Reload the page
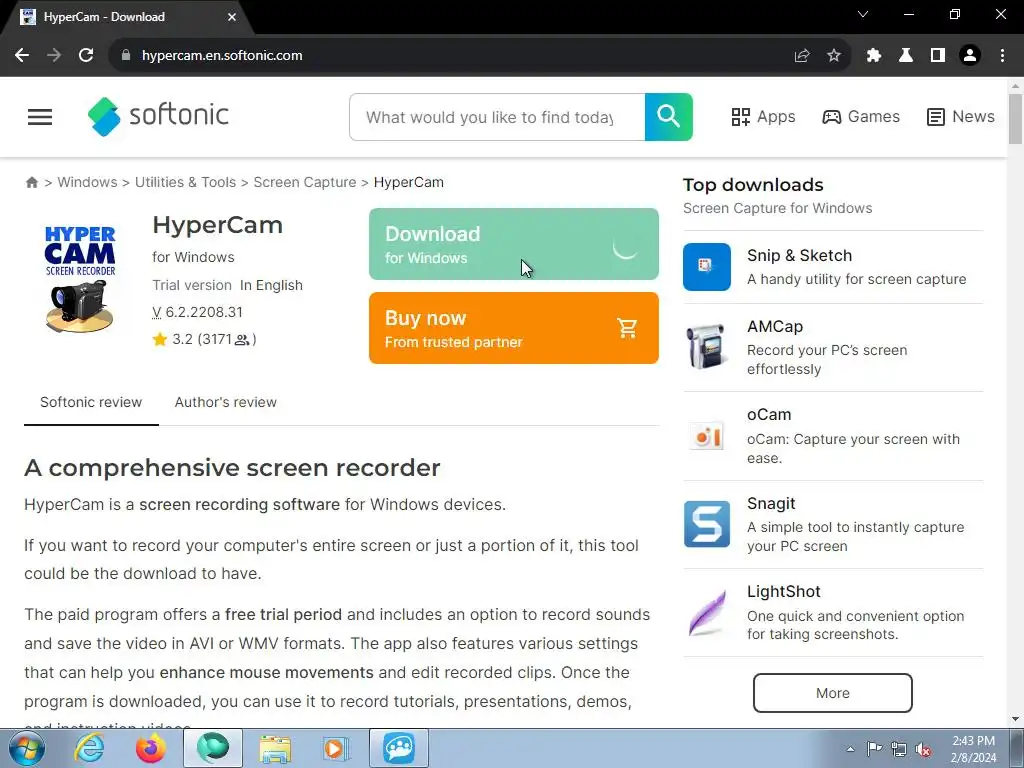The height and width of the screenshot is (768, 1024). click(x=86, y=56)
